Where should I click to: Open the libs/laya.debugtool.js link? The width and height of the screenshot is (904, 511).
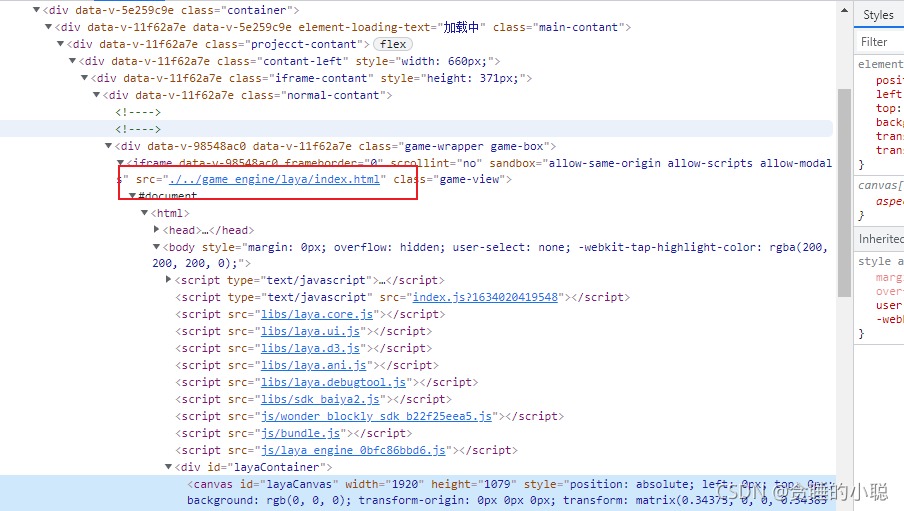pyautogui.click(x=333, y=382)
